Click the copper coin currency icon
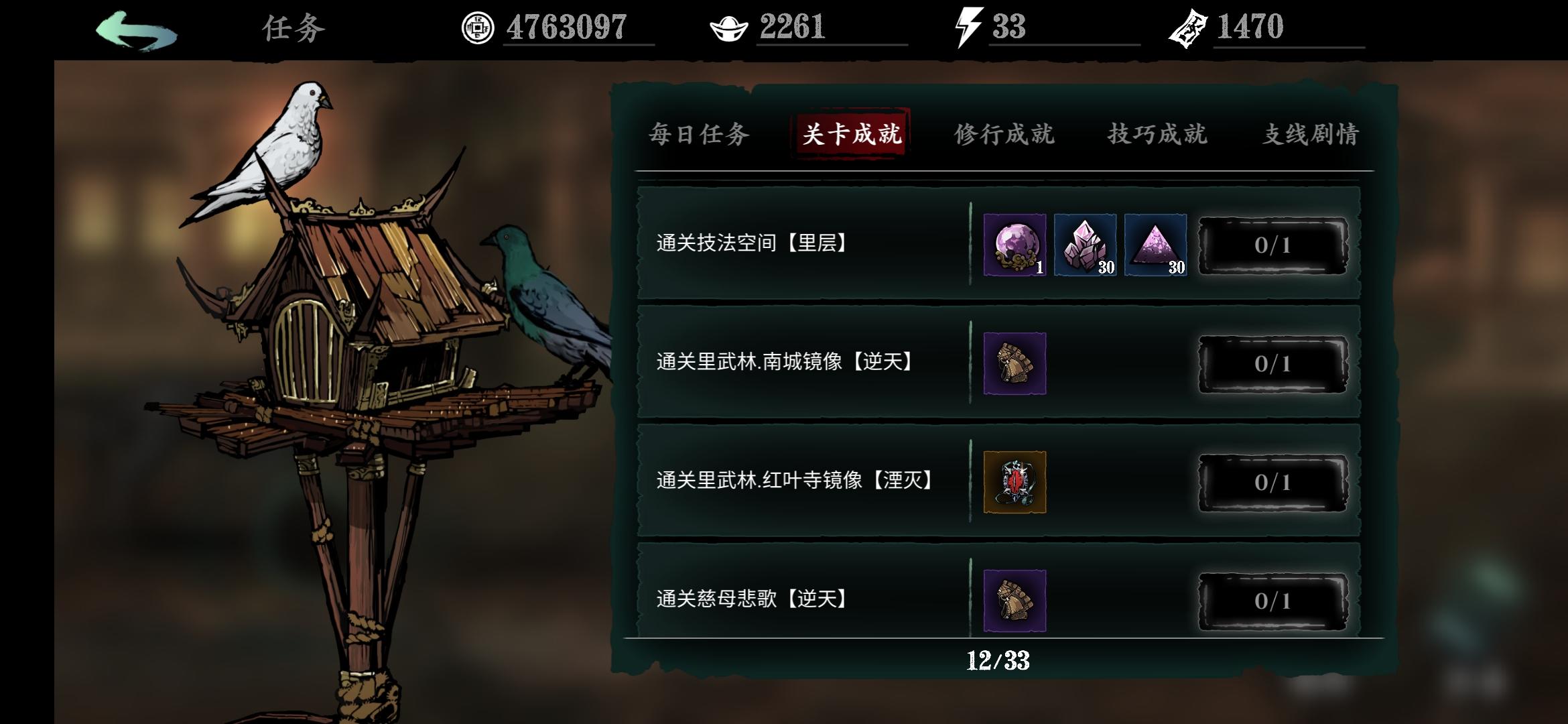This screenshot has height=724, width=1568. 478,28
